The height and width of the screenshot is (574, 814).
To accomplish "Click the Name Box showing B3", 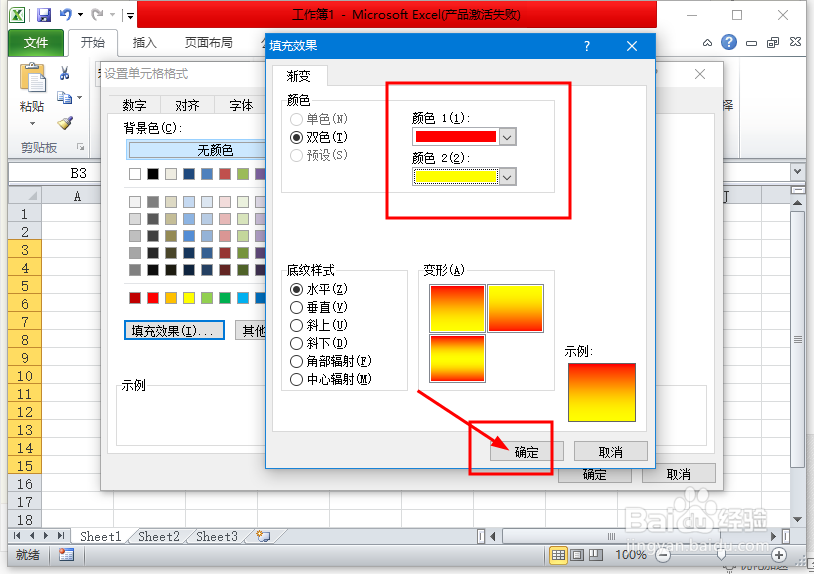I will tap(55, 173).
